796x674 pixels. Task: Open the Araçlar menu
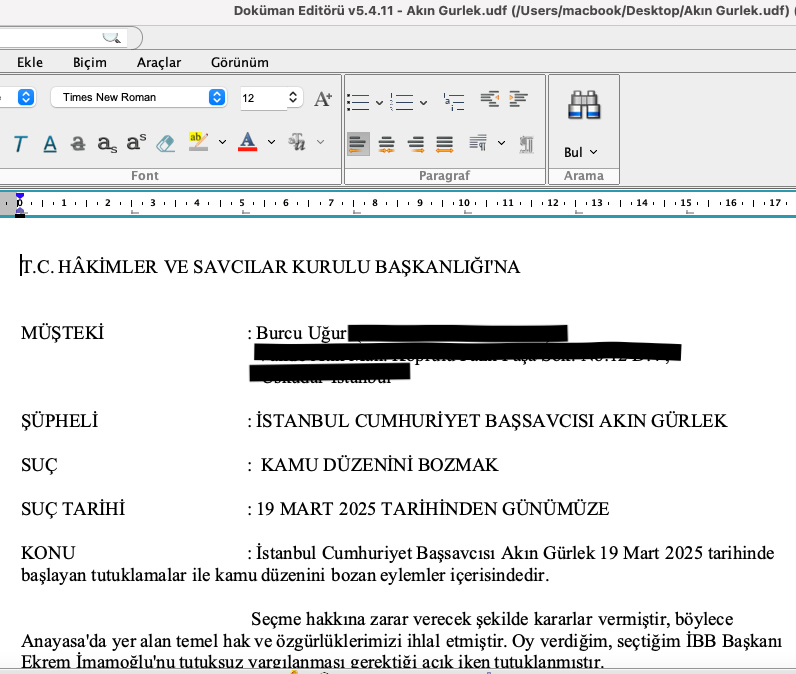[159, 62]
